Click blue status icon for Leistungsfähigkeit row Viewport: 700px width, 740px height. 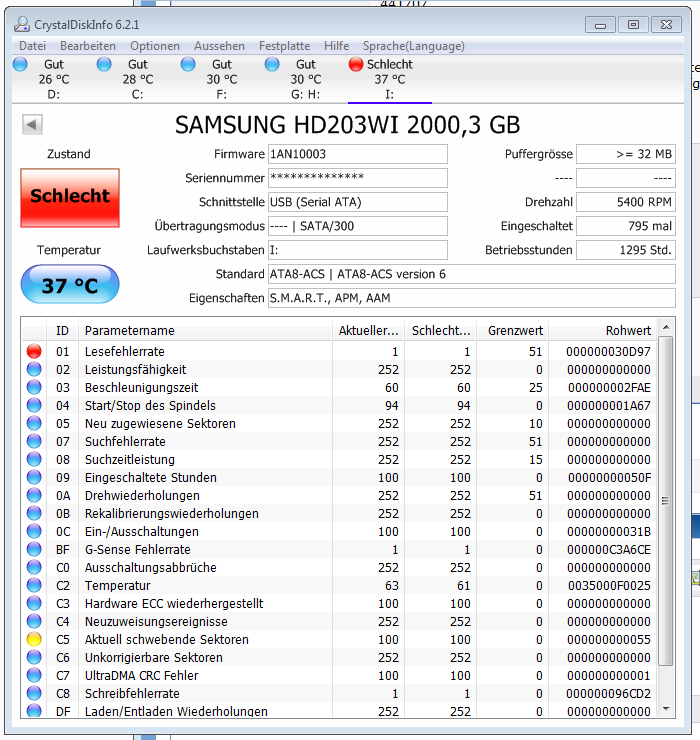click(34, 369)
